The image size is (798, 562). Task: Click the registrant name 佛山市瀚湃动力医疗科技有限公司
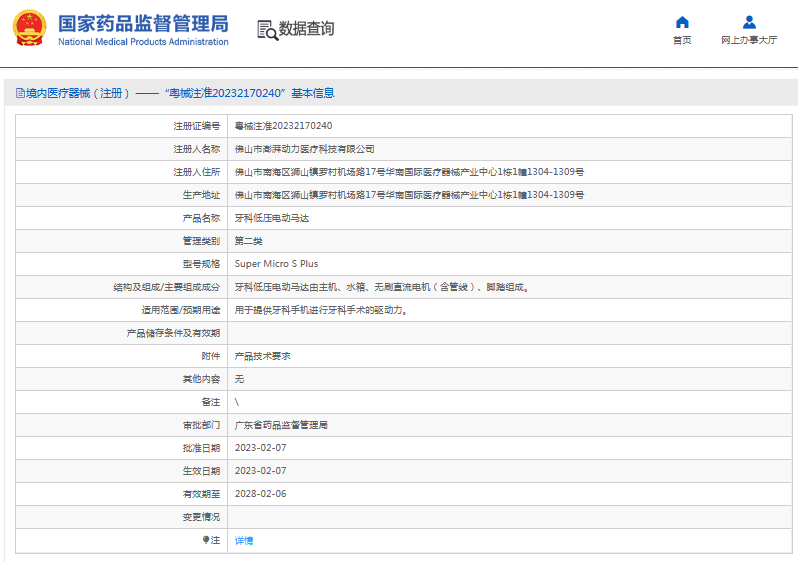(304, 149)
